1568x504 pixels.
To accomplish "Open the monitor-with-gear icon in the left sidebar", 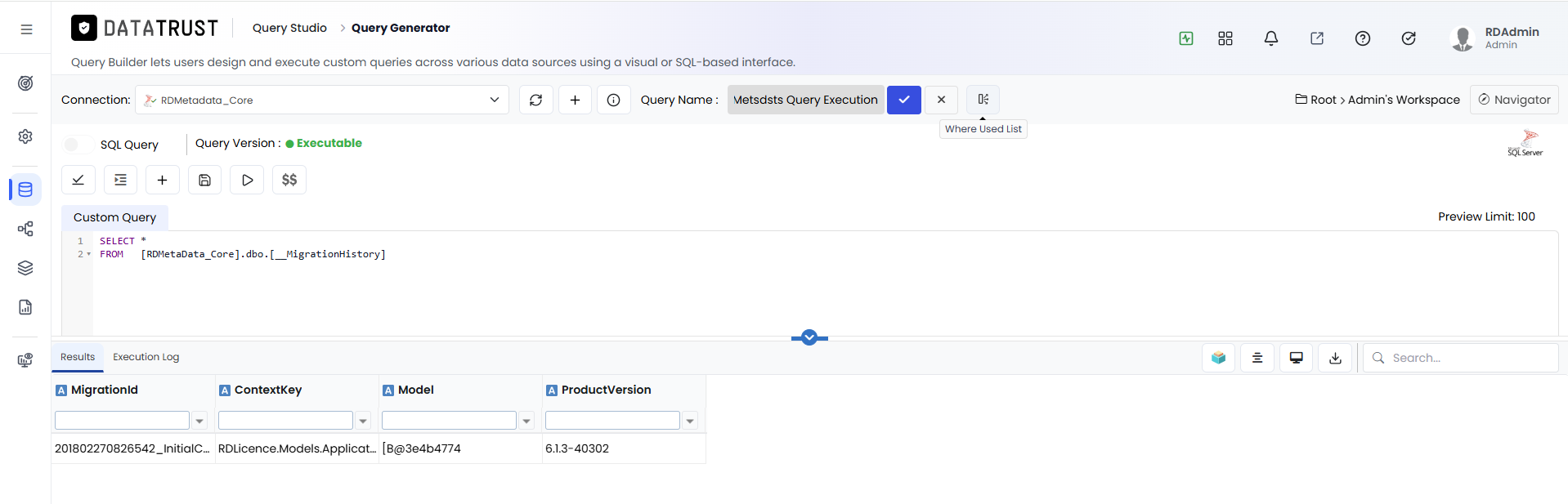I will coord(25,360).
